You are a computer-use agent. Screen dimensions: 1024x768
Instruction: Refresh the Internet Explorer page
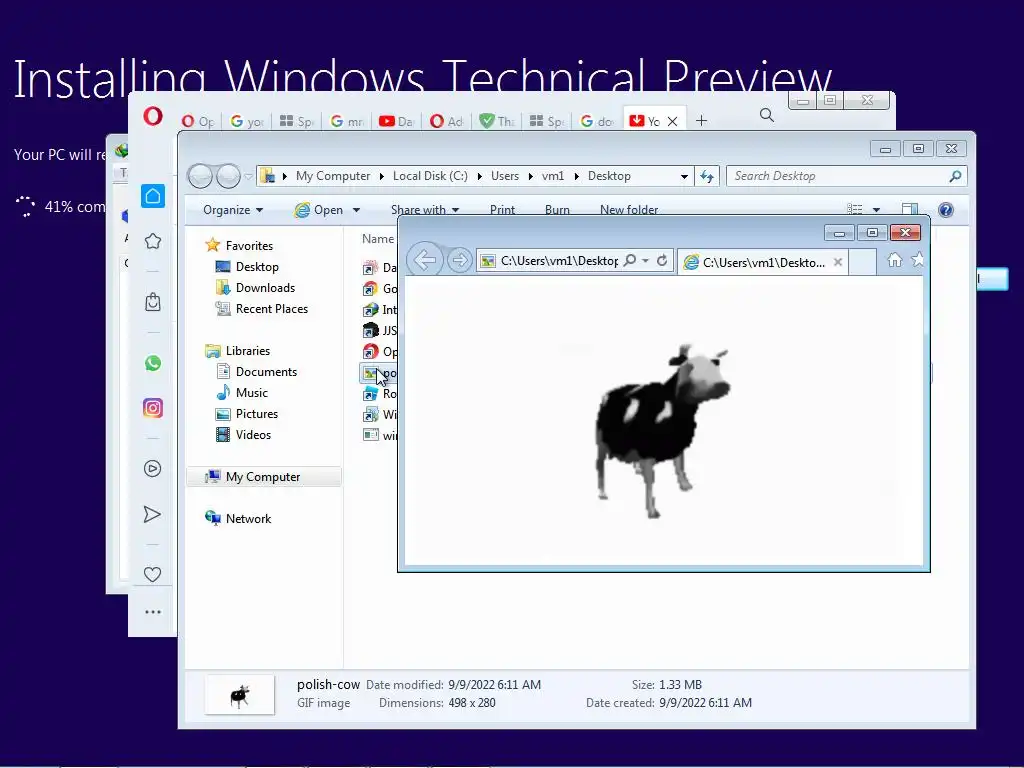(x=662, y=260)
